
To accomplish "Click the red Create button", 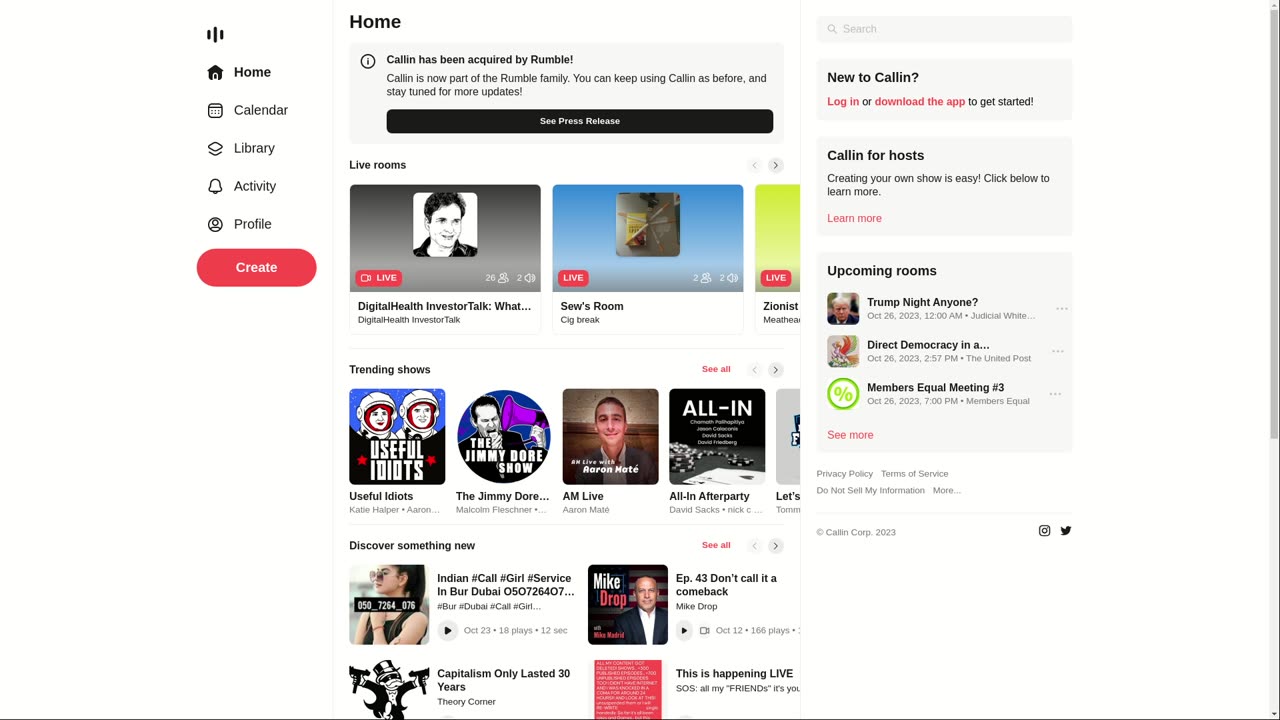I will coord(256,267).
